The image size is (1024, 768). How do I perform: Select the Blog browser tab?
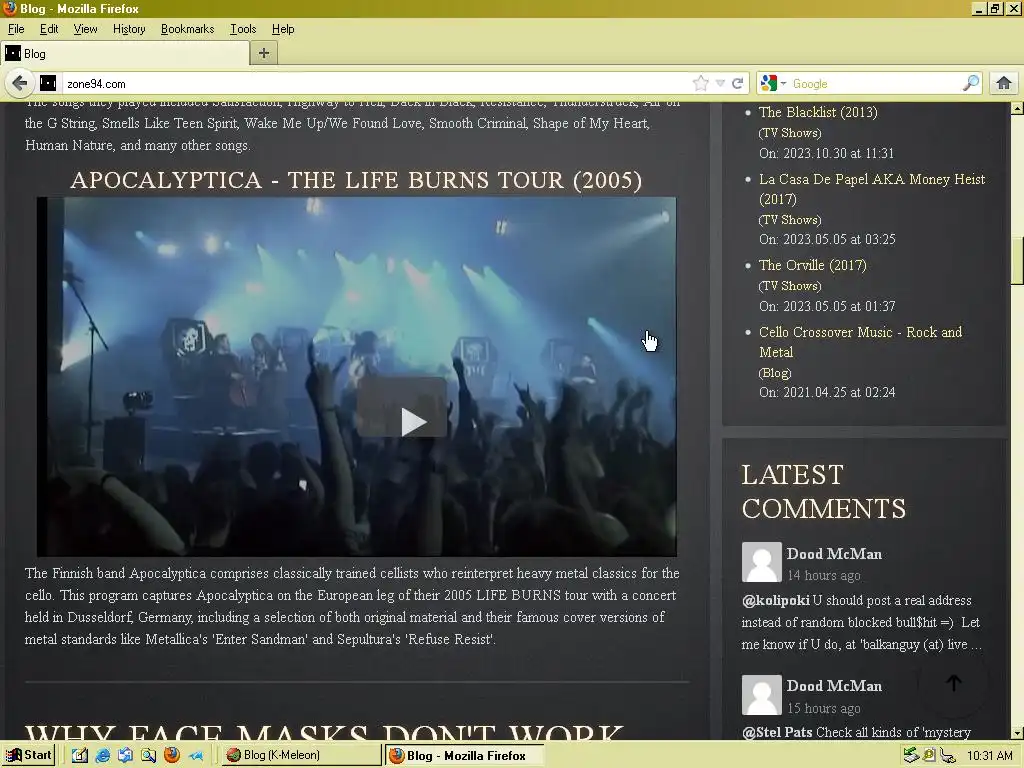coord(125,54)
